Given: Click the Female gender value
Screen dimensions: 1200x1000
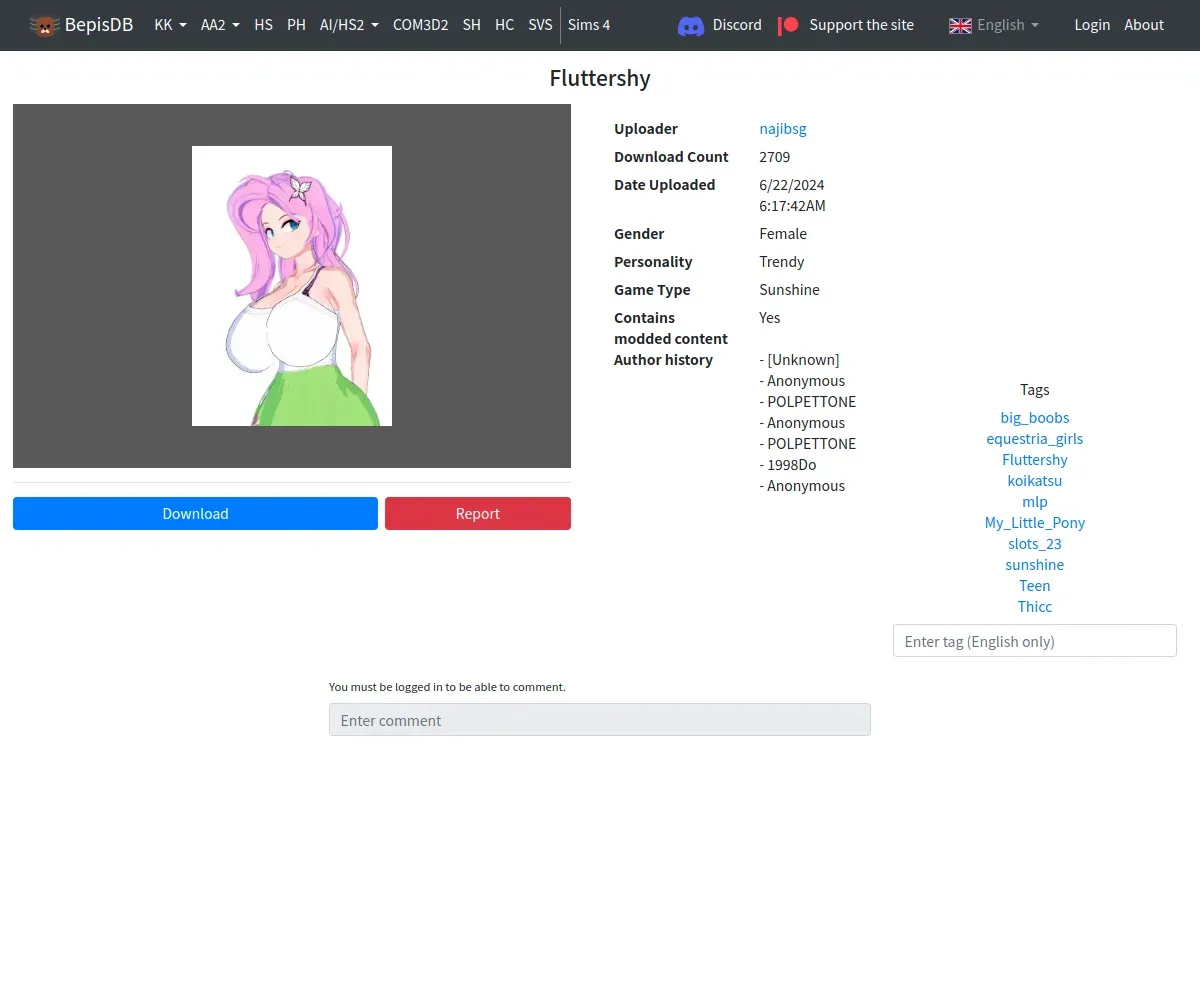Looking at the screenshot, I should point(783,233).
